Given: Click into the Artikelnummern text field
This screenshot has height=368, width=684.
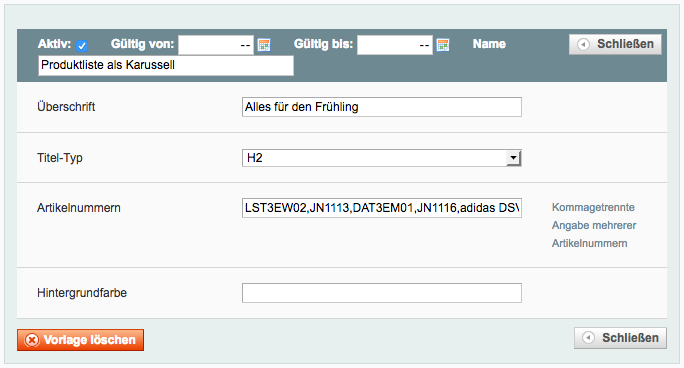Looking at the screenshot, I should [382, 208].
